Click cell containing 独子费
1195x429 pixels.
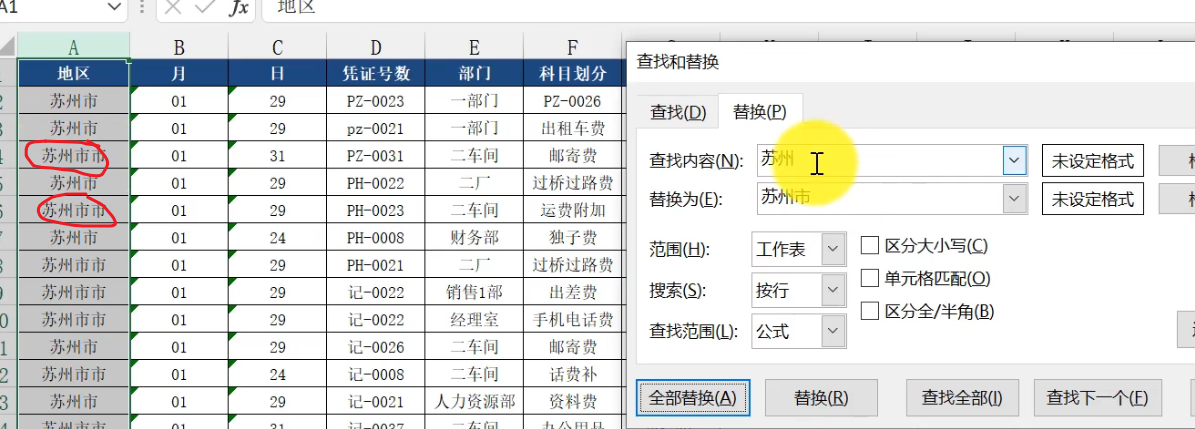point(573,238)
